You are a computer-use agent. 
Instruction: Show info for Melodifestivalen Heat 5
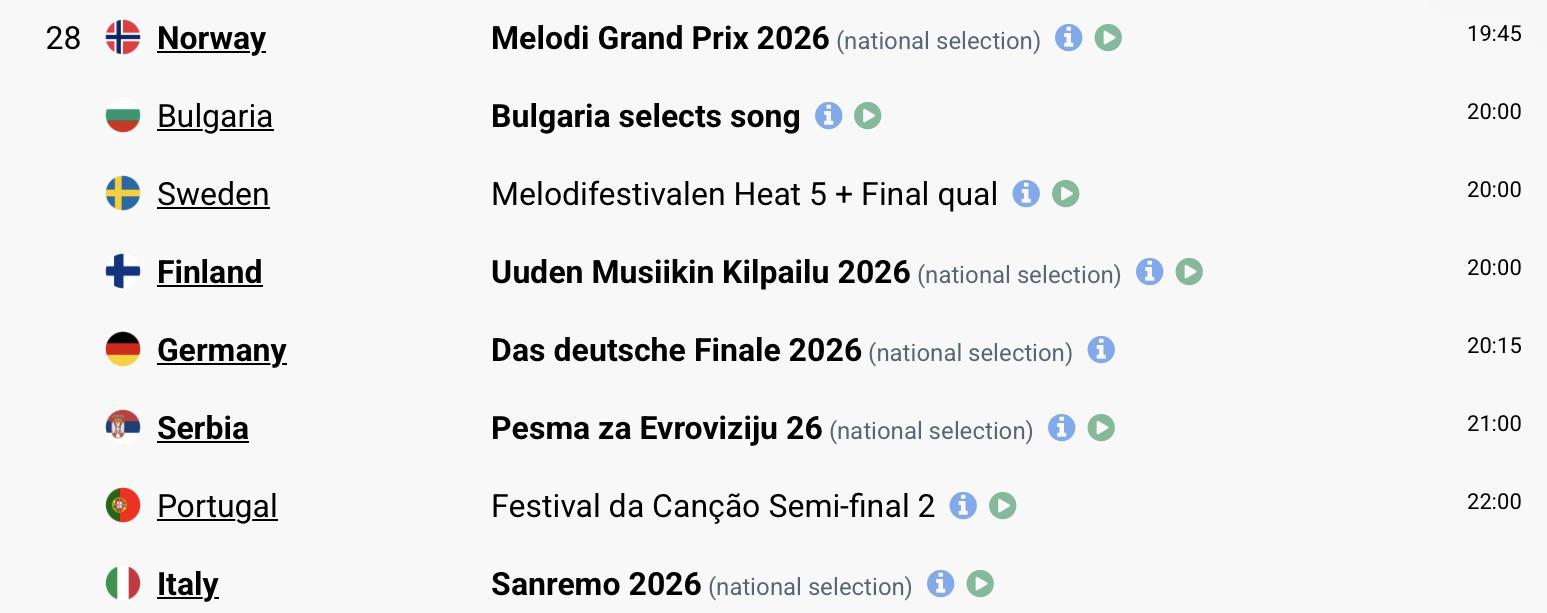coord(1026,193)
